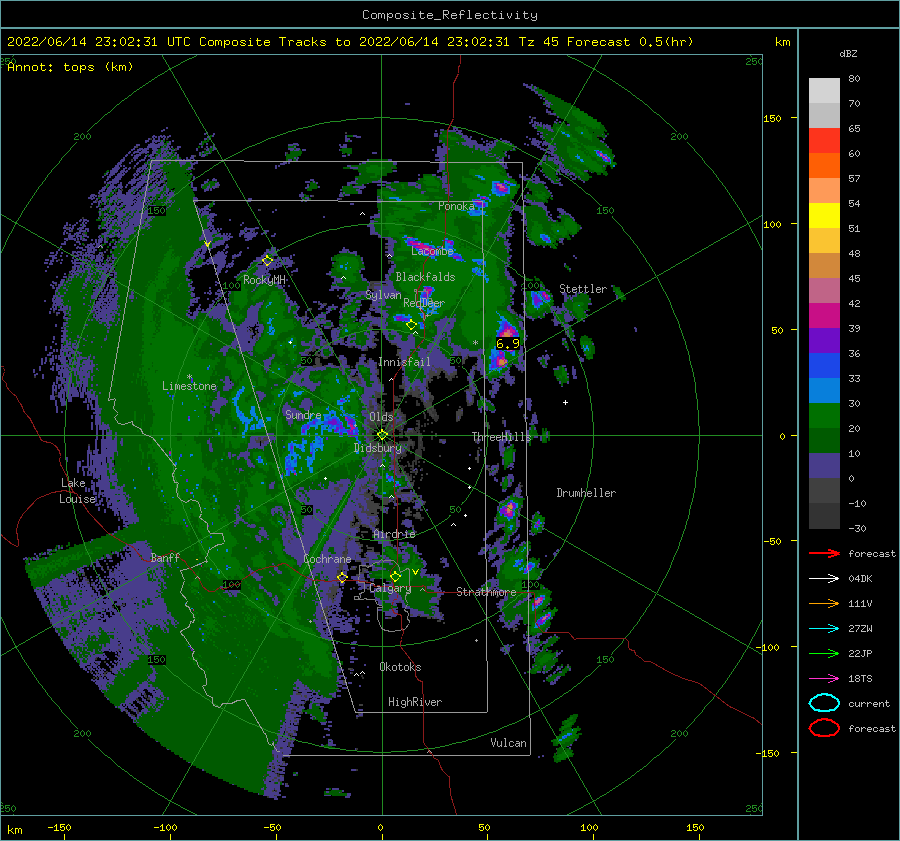Click the RockyMH label
This screenshot has width=900, height=841.
(264, 280)
